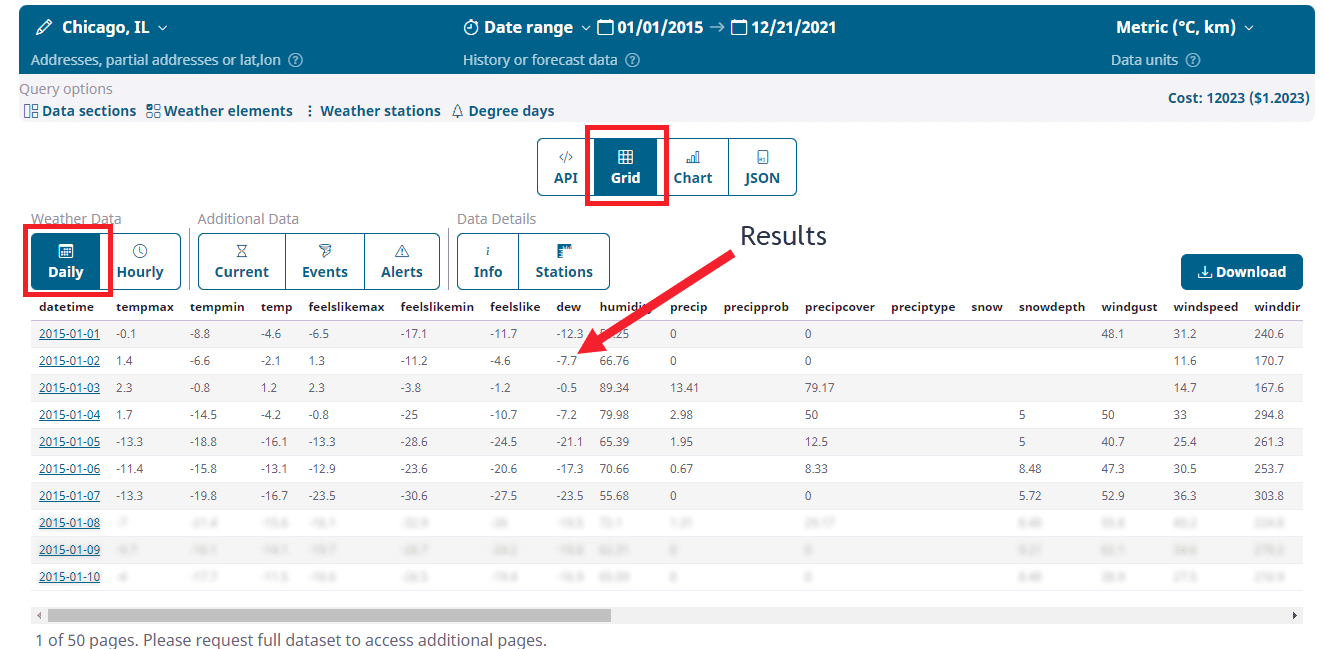The image size is (1324, 649).
Task: Switch to the Chart visualization view
Action: [694, 167]
